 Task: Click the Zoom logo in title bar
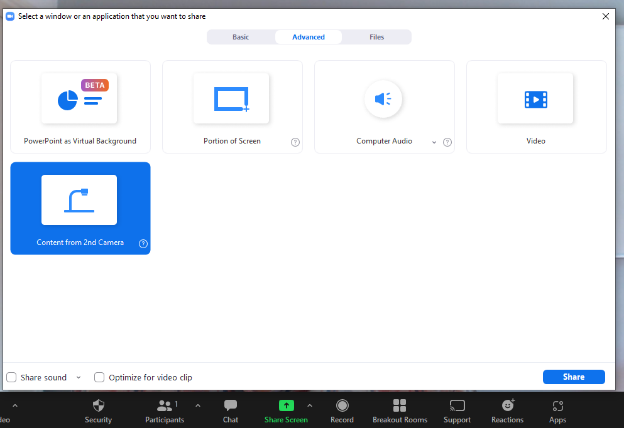tap(10, 16)
